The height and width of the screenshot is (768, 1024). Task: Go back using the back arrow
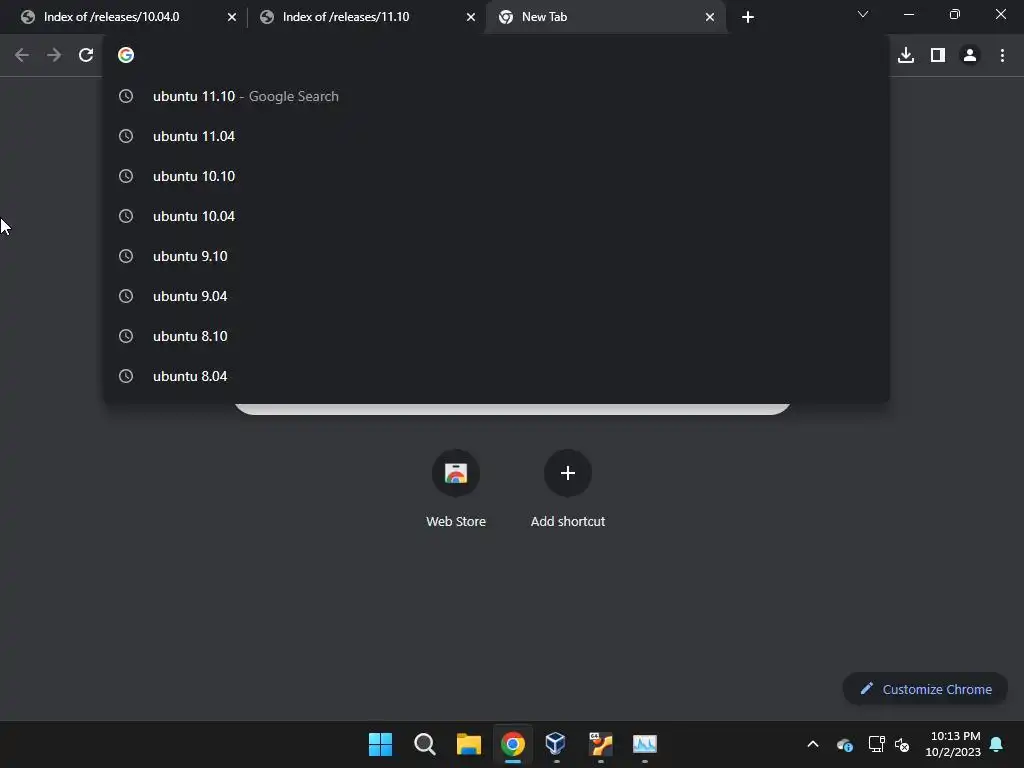coord(22,56)
